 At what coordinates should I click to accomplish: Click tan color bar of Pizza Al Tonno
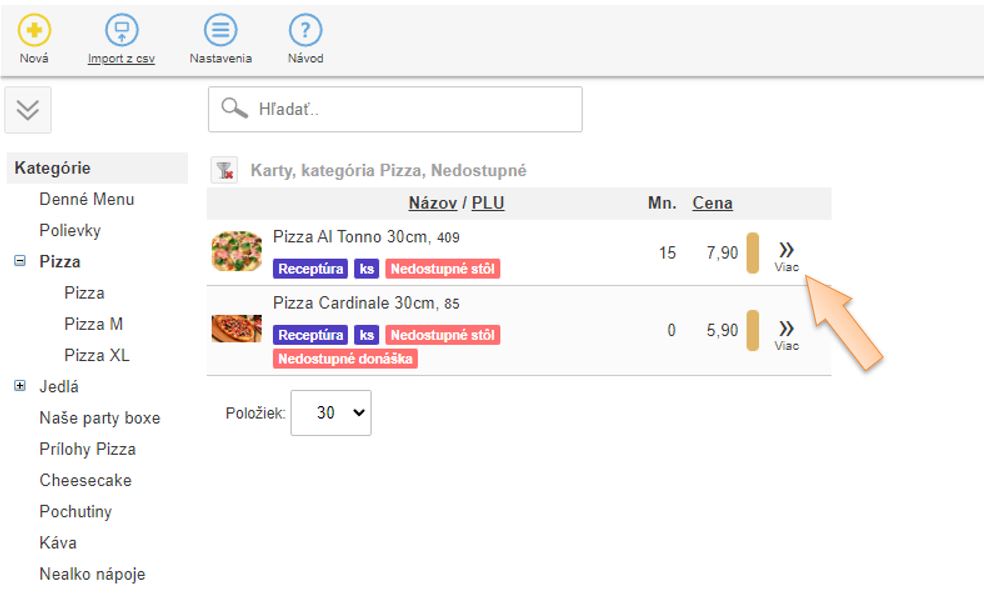753,253
